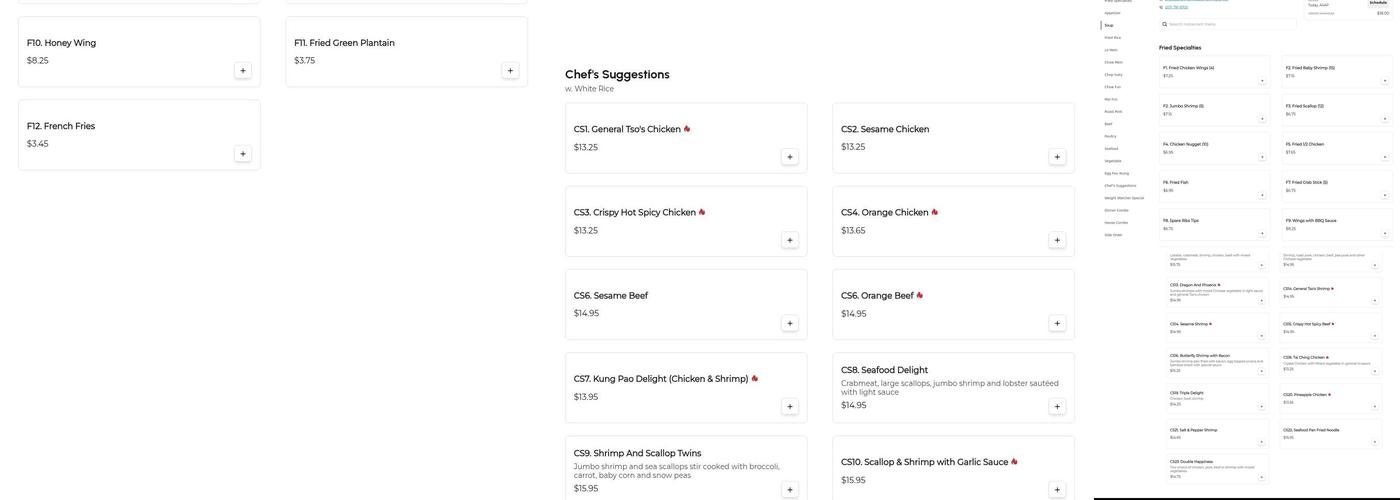The height and width of the screenshot is (500, 1400).
Task: Add CS7. Kung Pao Delight to order
Action: (789, 407)
